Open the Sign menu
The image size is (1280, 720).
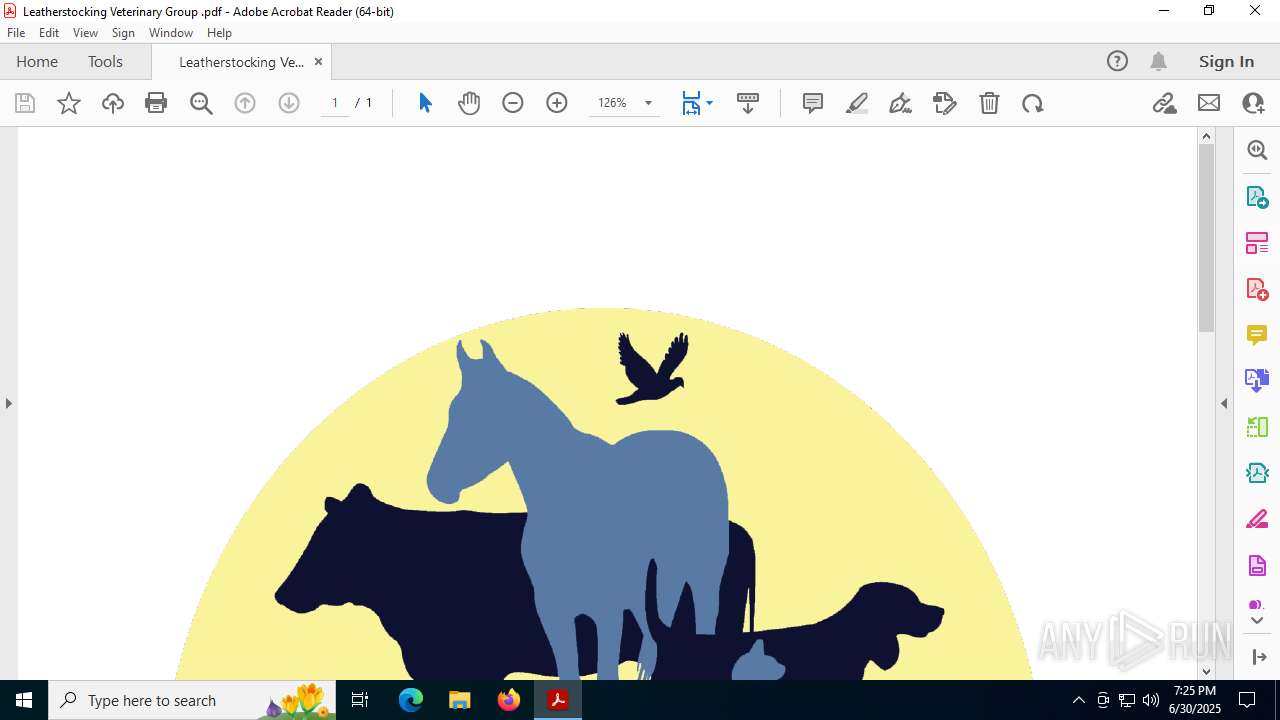(x=123, y=33)
